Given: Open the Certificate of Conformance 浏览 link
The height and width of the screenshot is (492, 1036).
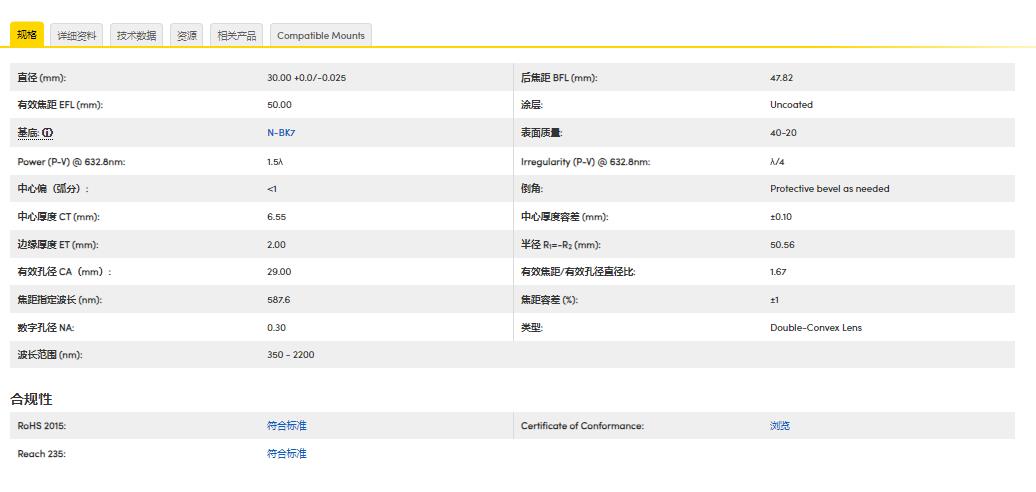Looking at the screenshot, I should 780,426.
